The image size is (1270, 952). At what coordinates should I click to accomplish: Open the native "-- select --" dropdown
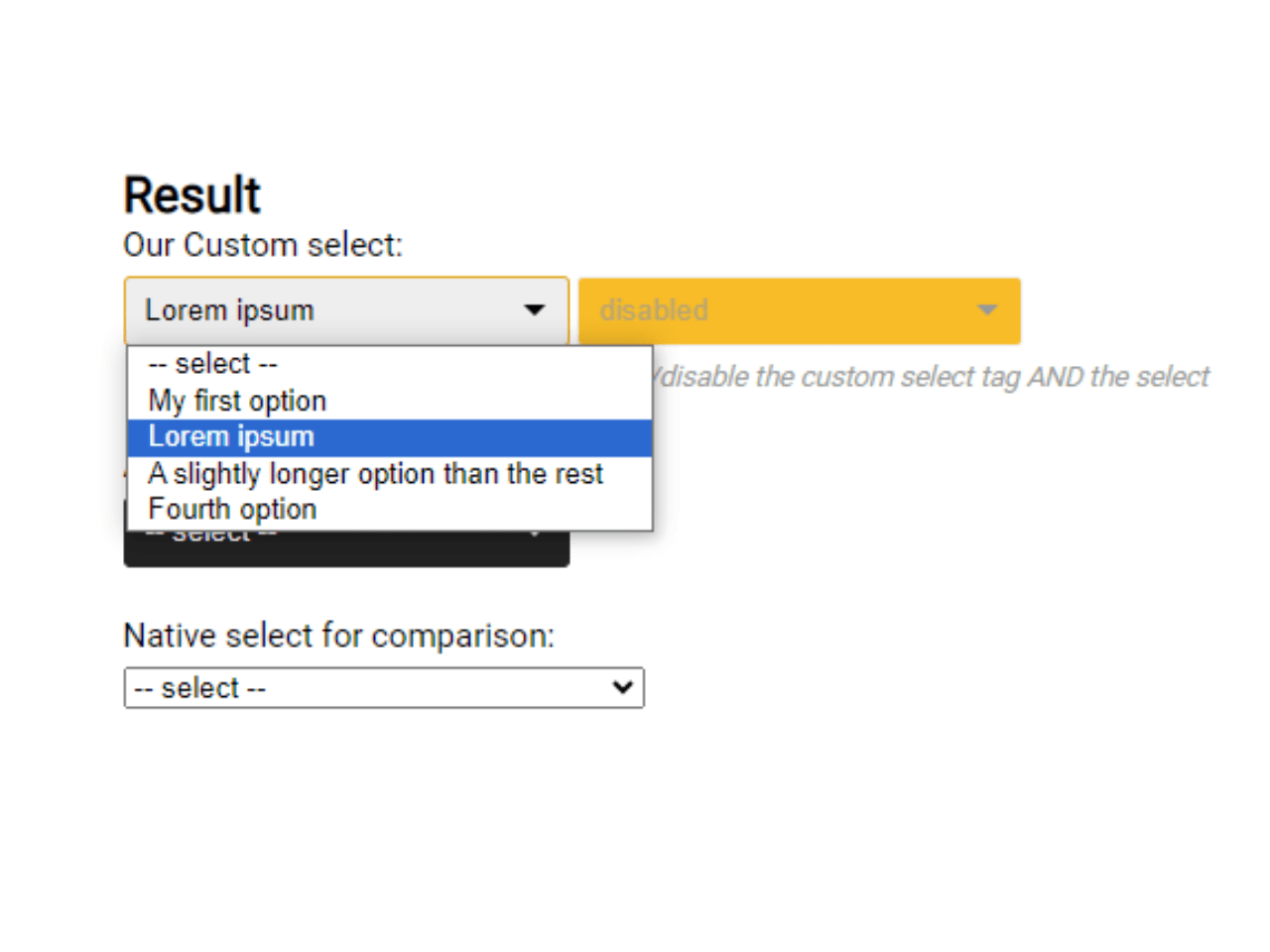pyautogui.click(x=383, y=687)
